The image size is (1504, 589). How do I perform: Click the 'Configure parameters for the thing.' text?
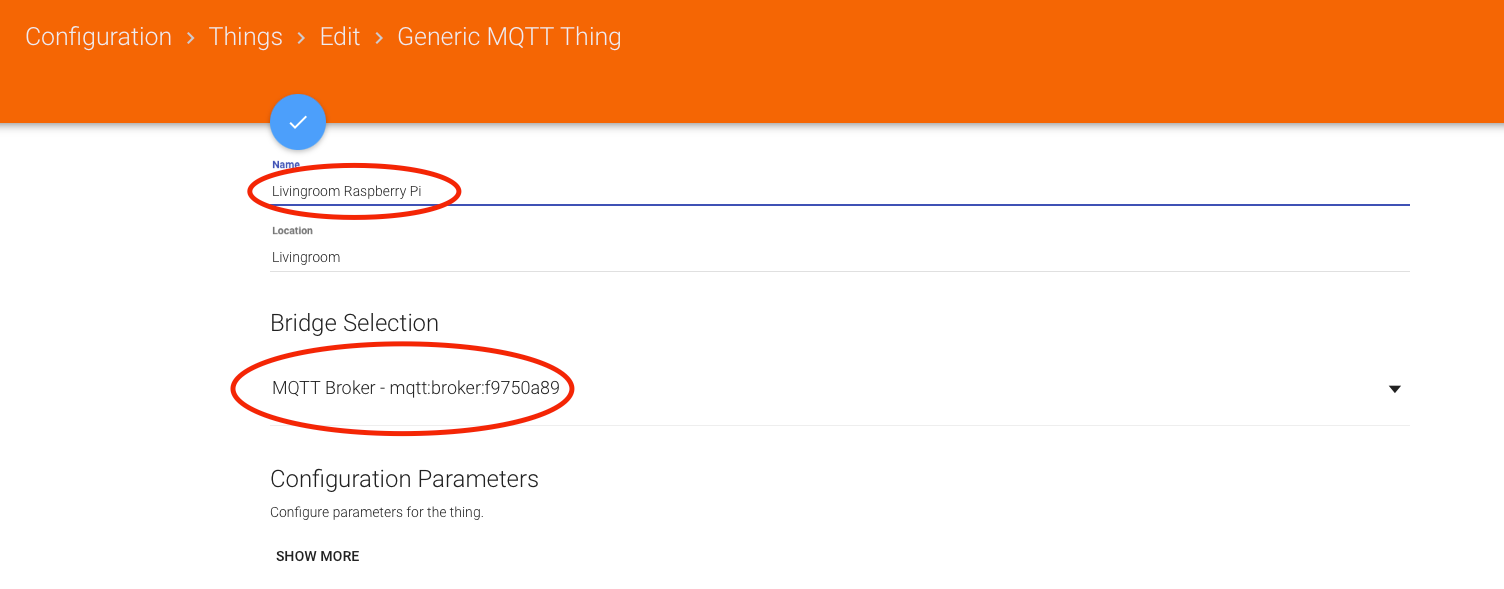point(376,513)
